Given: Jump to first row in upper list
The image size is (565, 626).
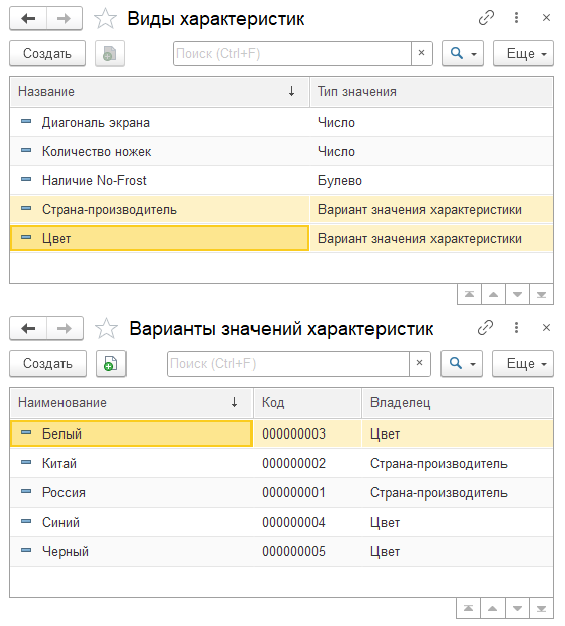Looking at the screenshot, I should (x=470, y=295).
